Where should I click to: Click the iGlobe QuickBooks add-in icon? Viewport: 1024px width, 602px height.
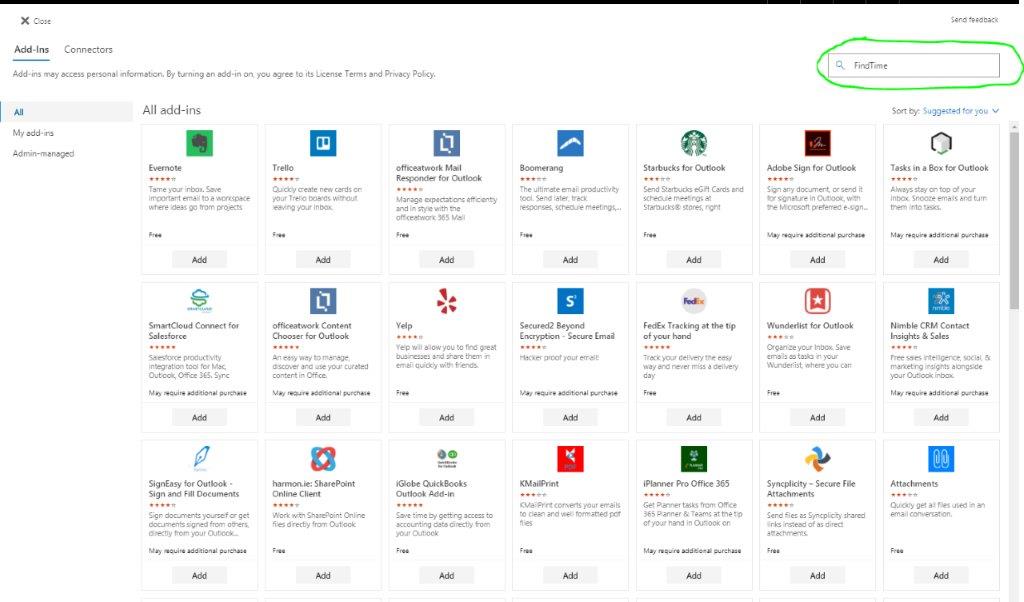[x=447, y=459]
